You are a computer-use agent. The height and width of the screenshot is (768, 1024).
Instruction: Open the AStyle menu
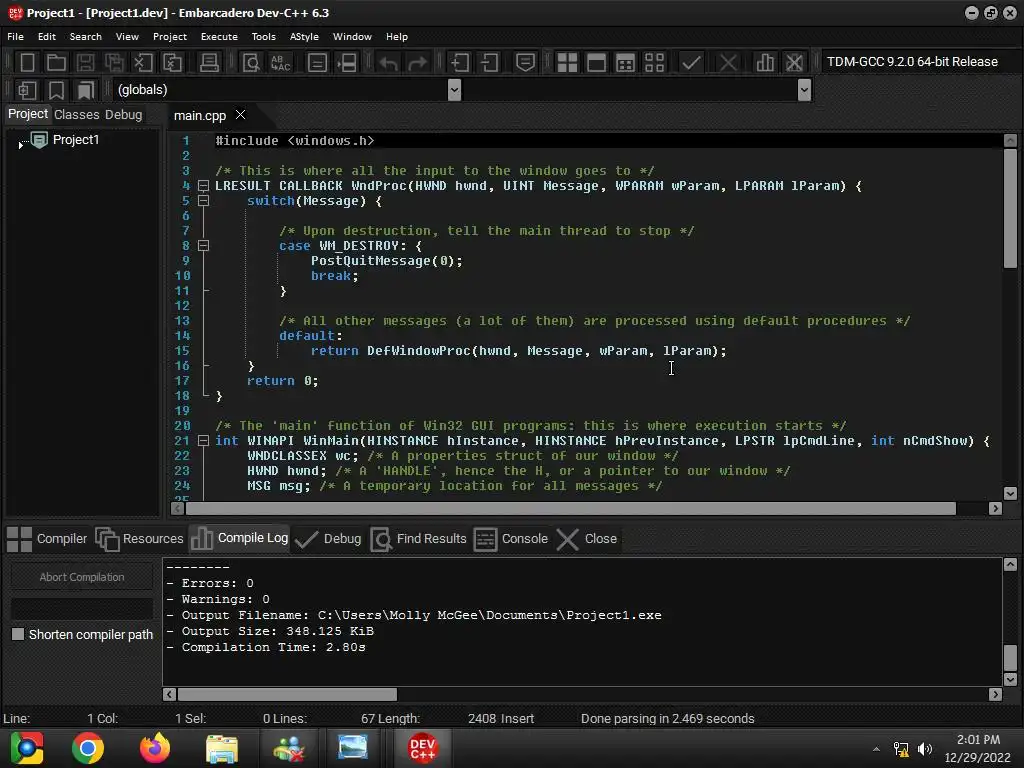coord(304,37)
